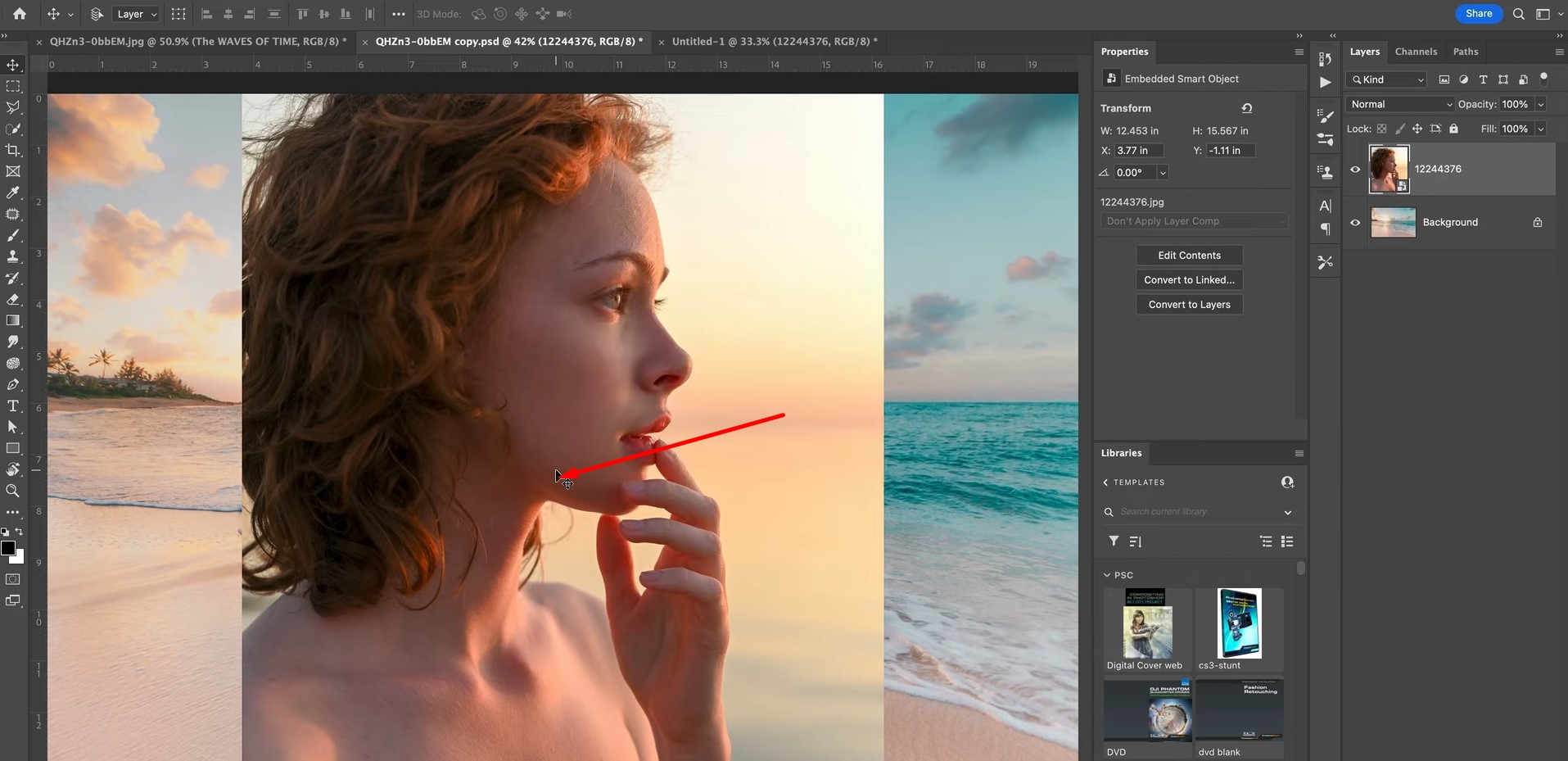Image resolution: width=1568 pixels, height=761 pixels.
Task: Go to the Home screen
Action: pos(20,14)
